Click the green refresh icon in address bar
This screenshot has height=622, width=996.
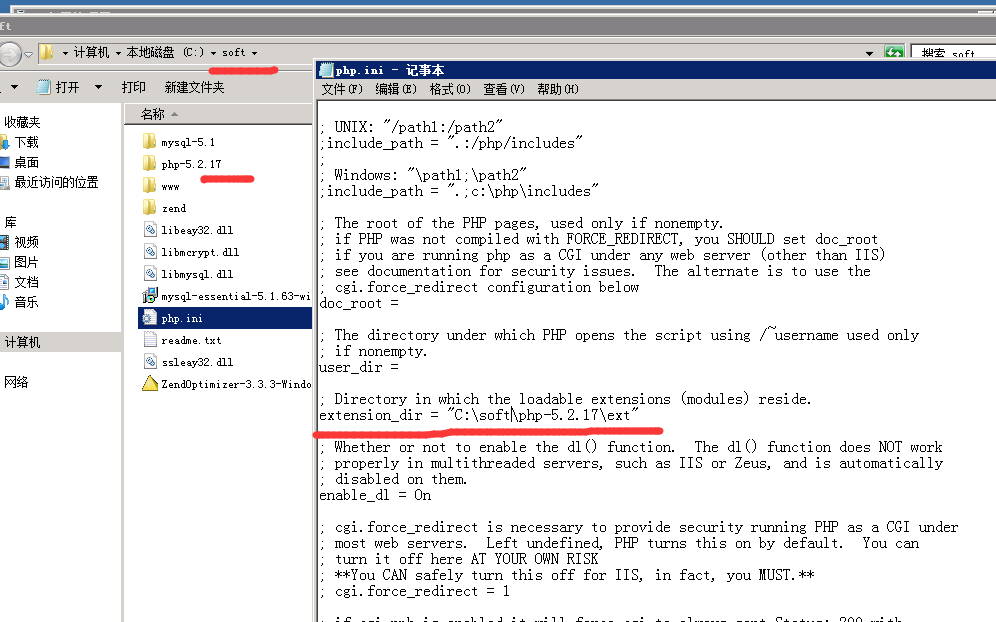[x=894, y=53]
